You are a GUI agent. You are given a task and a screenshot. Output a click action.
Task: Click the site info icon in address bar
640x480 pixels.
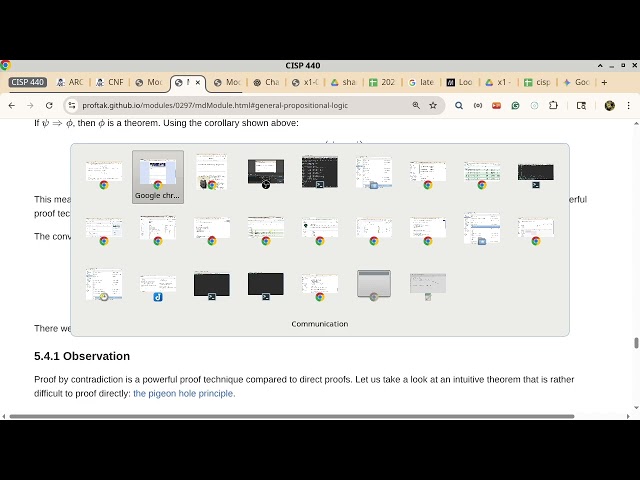point(72,105)
